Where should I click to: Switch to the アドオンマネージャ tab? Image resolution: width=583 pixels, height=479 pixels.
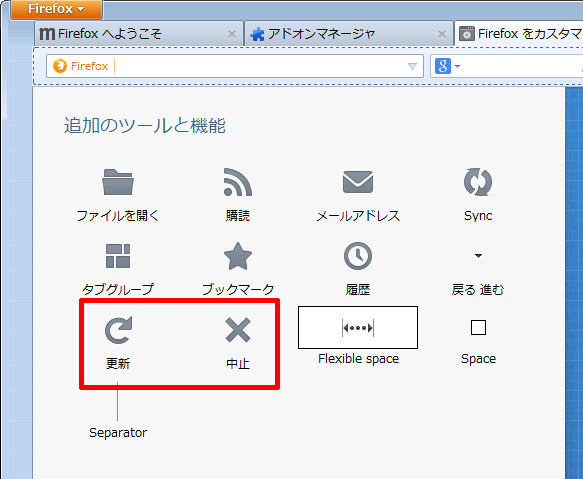pos(348,34)
